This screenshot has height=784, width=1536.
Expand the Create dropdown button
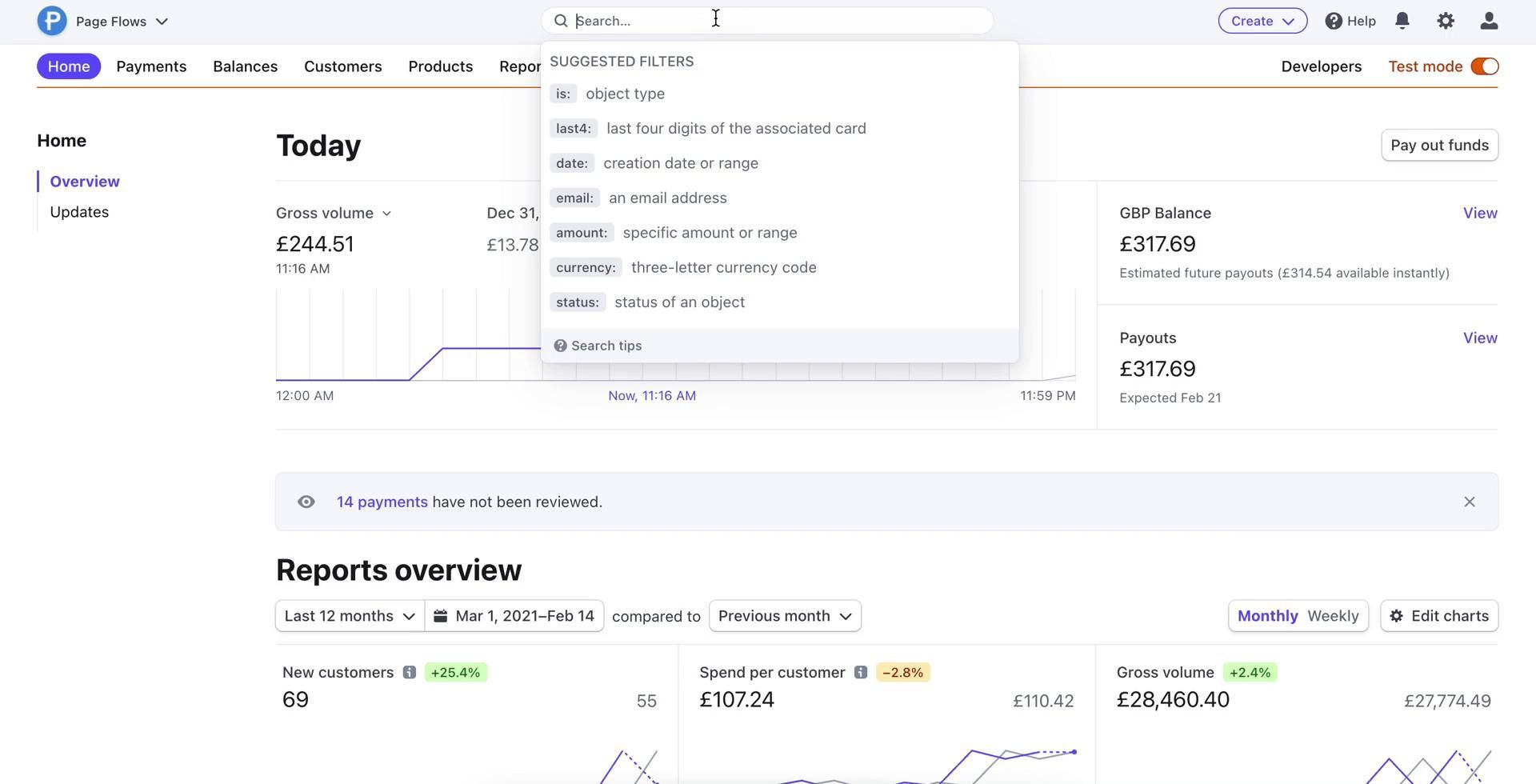click(1262, 21)
